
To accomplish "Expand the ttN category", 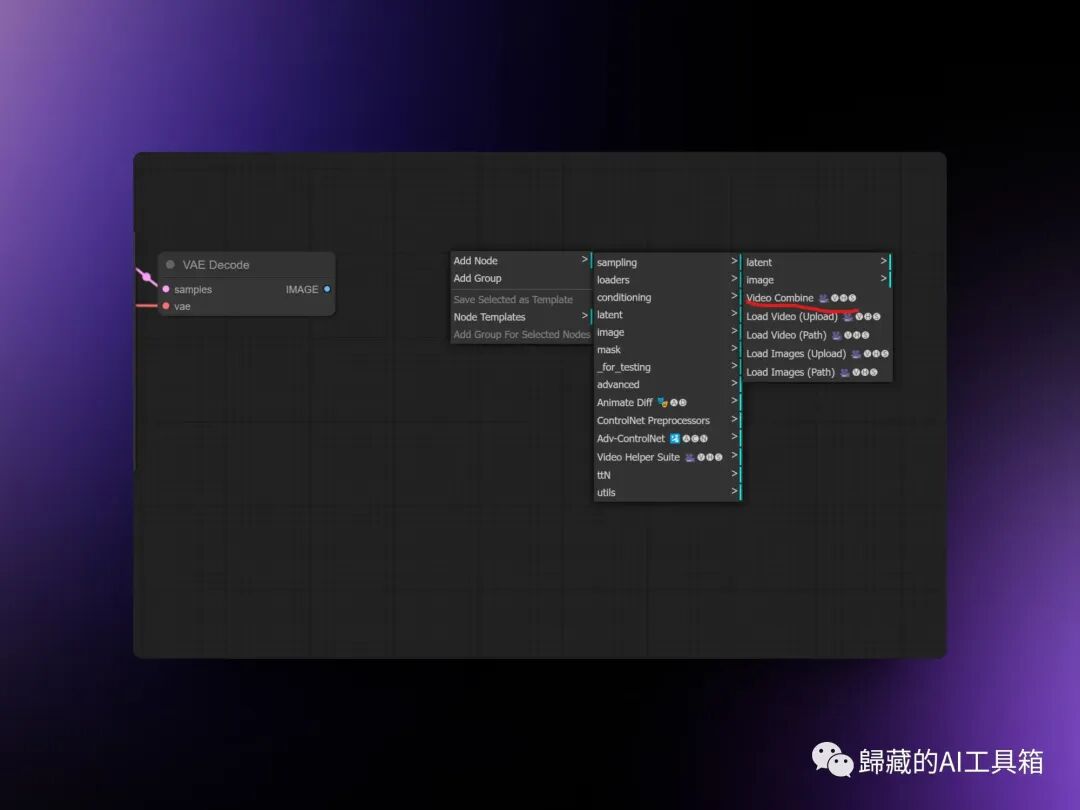I will (667, 475).
